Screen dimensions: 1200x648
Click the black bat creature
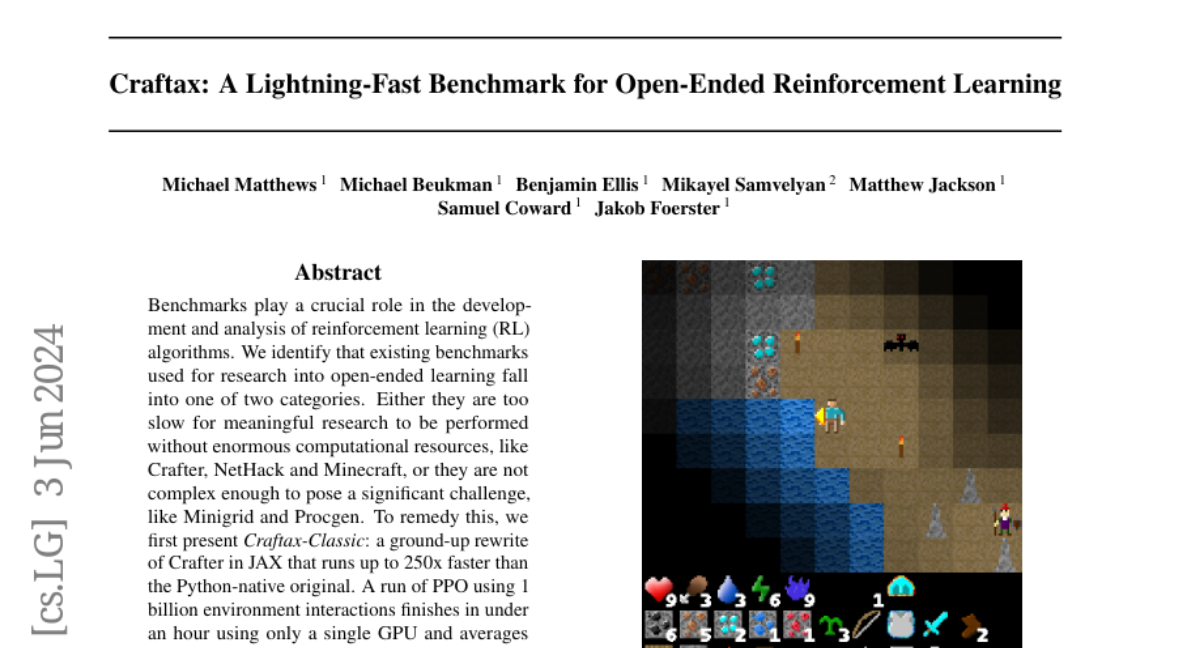coord(901,344)
